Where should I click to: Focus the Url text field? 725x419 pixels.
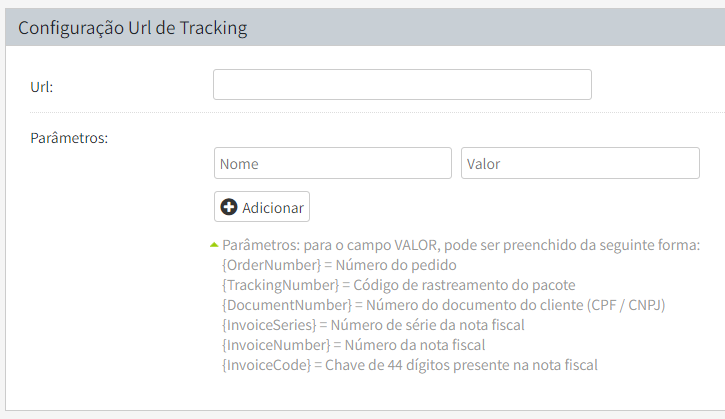coord(402,85)
